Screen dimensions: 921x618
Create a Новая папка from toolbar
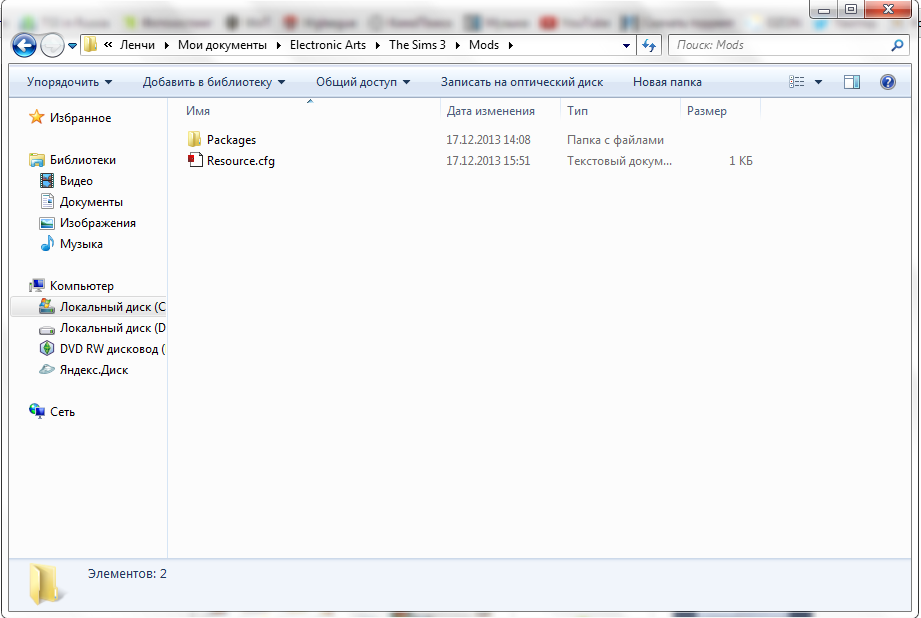tap(667, 82)
